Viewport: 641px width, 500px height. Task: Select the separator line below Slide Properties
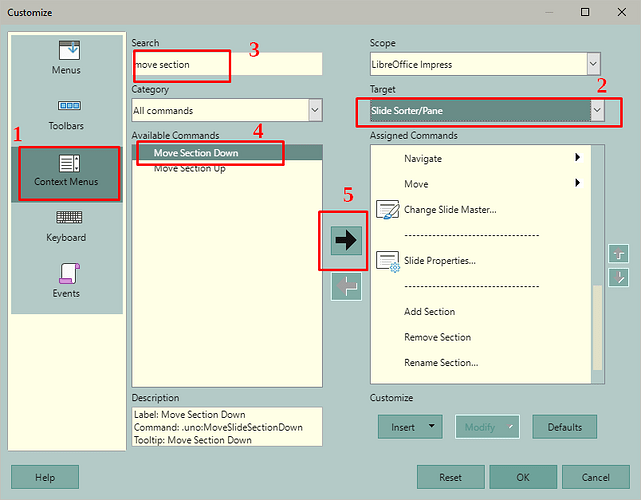click(x=471, y=286)
